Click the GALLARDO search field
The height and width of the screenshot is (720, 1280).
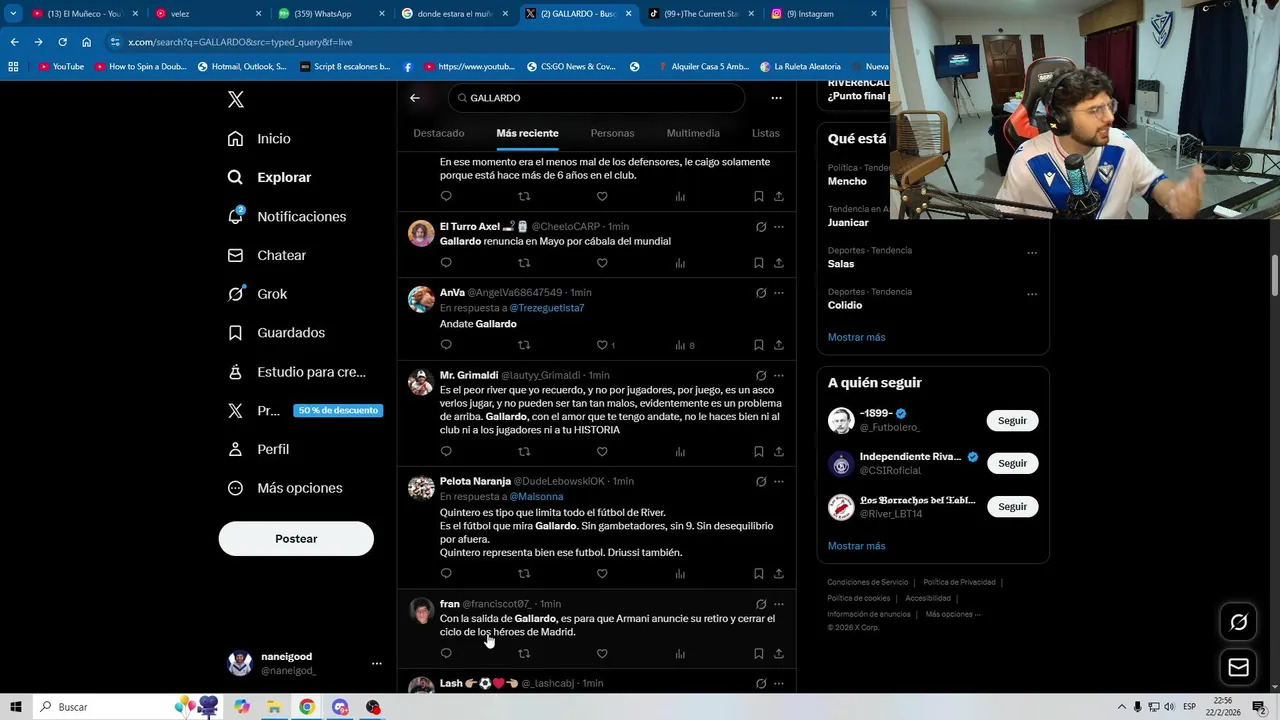pos(597,98)
